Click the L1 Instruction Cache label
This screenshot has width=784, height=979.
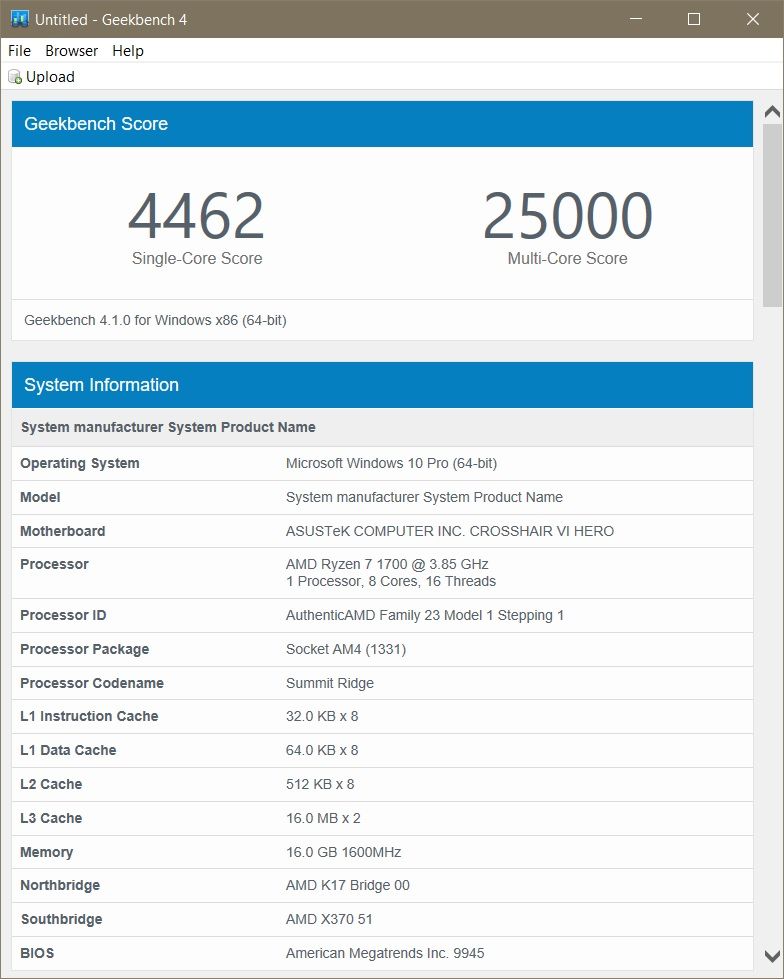[x=89, y=716]
